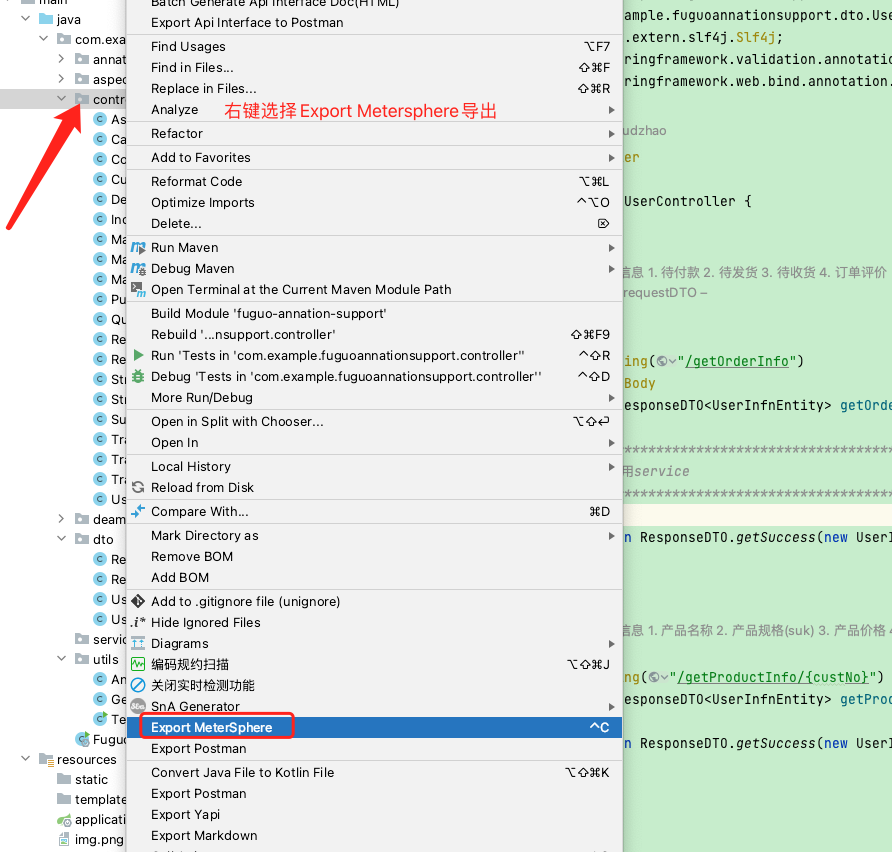Click the java source folder icon
The width and height of the screenshot is (892, 852).
click(x=46, y=19)
